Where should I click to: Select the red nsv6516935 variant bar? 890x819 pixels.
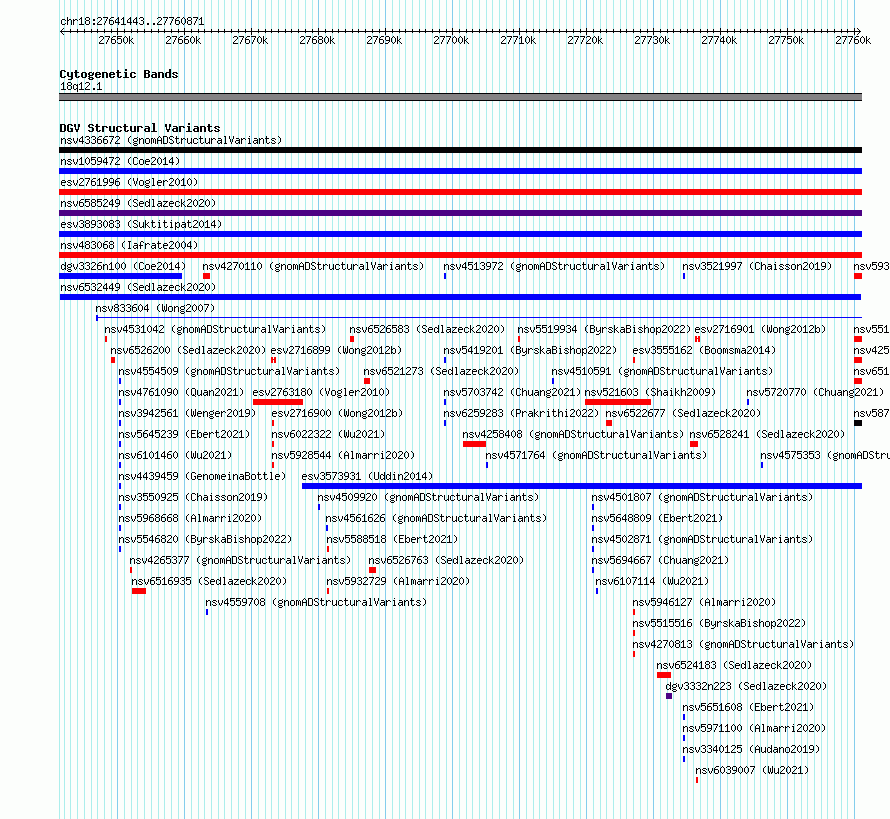coord(139,591)
